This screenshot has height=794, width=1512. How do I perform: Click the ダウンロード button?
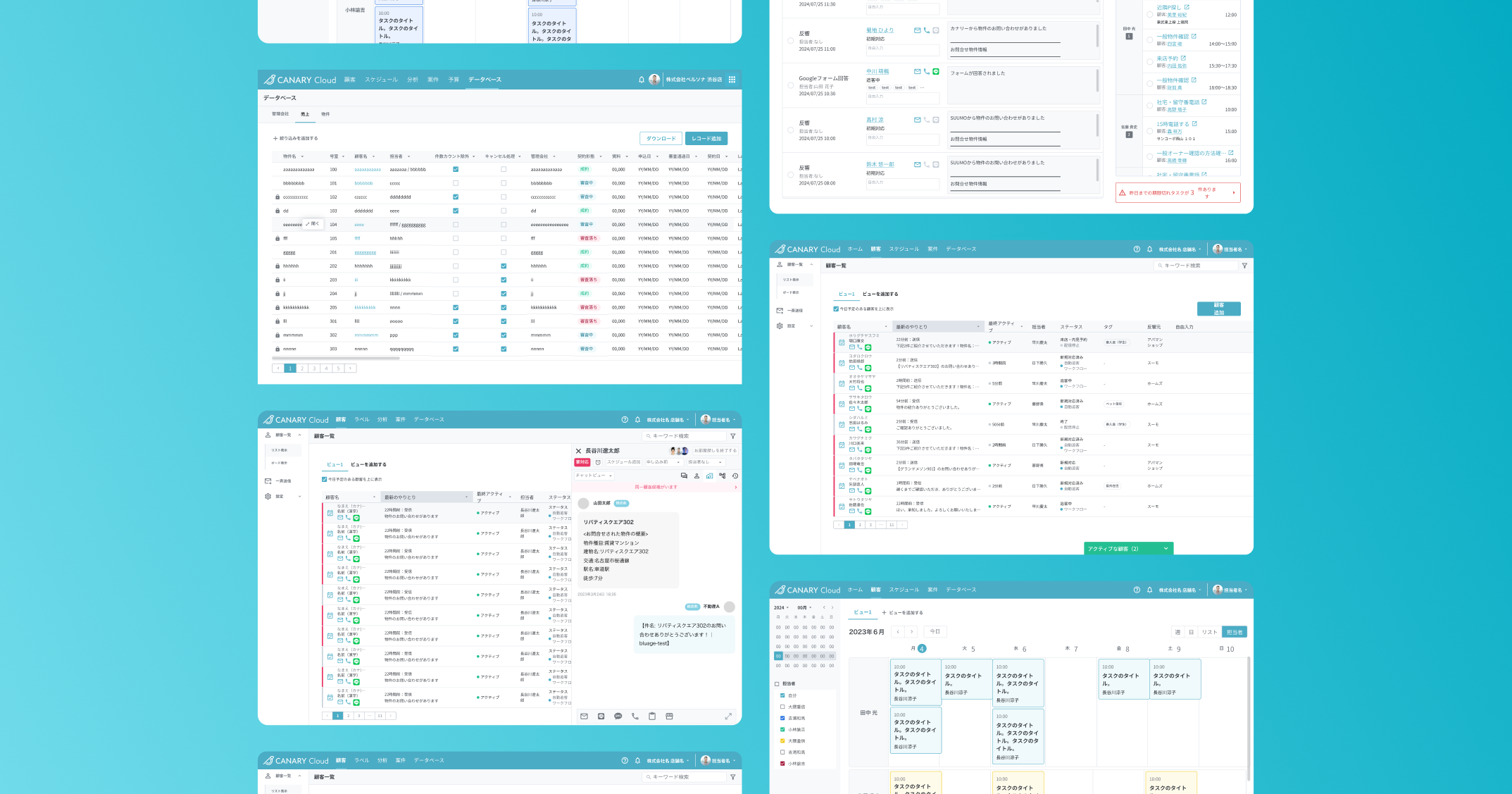click(661, 139)
